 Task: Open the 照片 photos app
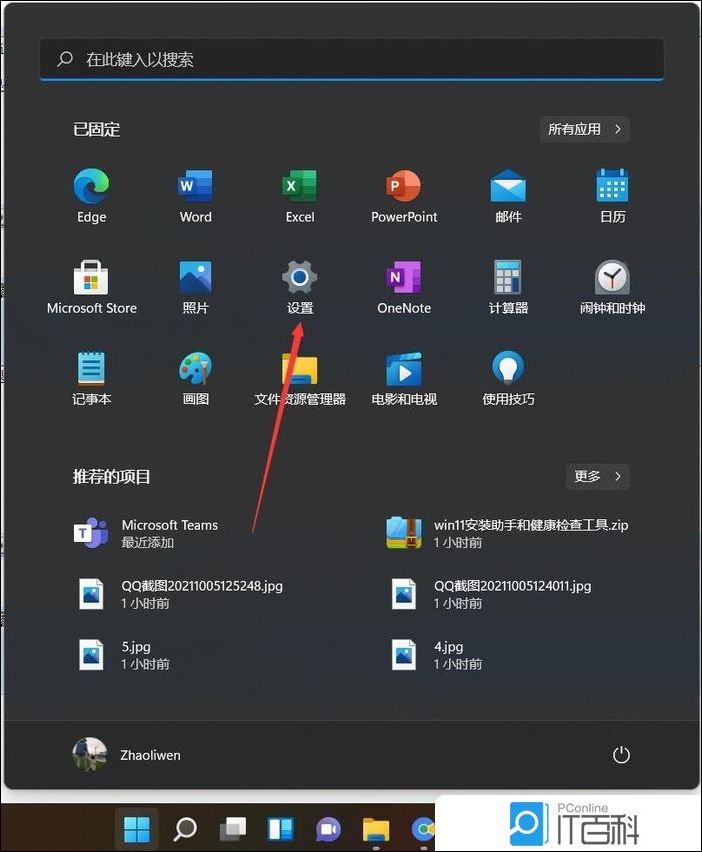tap(196, 287)
